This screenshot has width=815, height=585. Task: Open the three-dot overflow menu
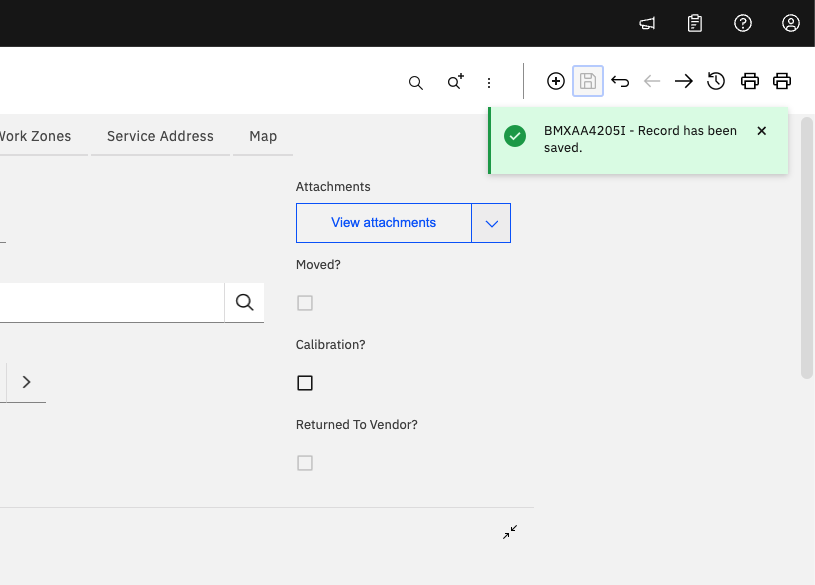489,83
